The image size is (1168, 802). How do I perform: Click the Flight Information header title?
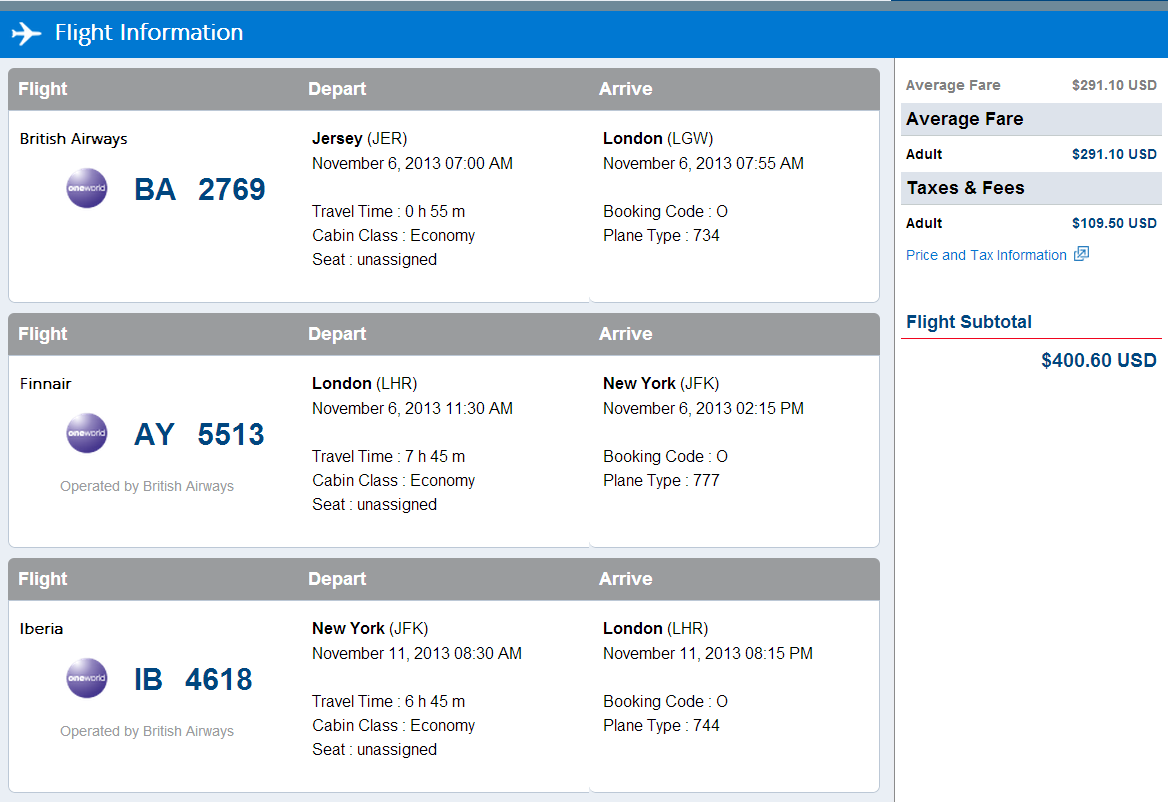(x=149, y=33)
